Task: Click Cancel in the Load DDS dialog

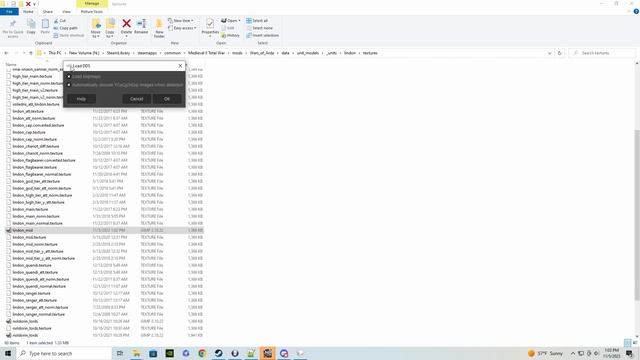Action: [136, 99]
